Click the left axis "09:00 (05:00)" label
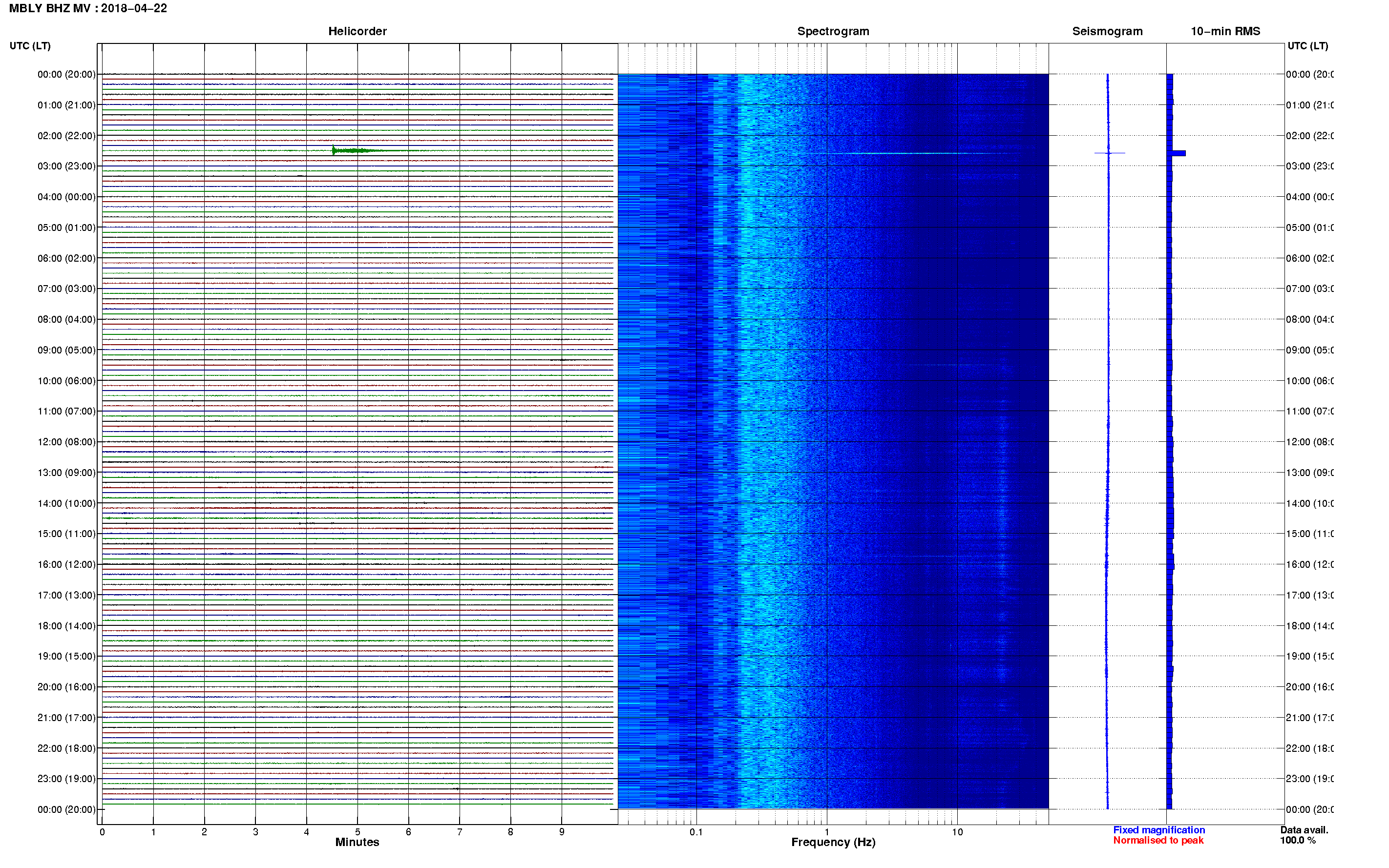Image resolution: width=1389 pixels, height=868 pixels. click(x=66, y=350)
